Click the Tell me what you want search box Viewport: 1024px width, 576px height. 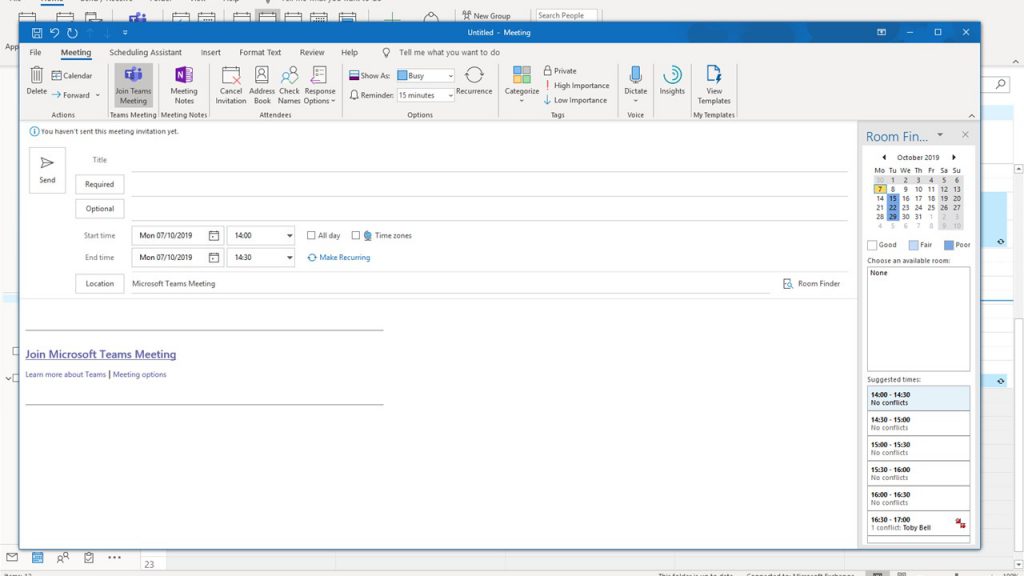pos(449,52)
